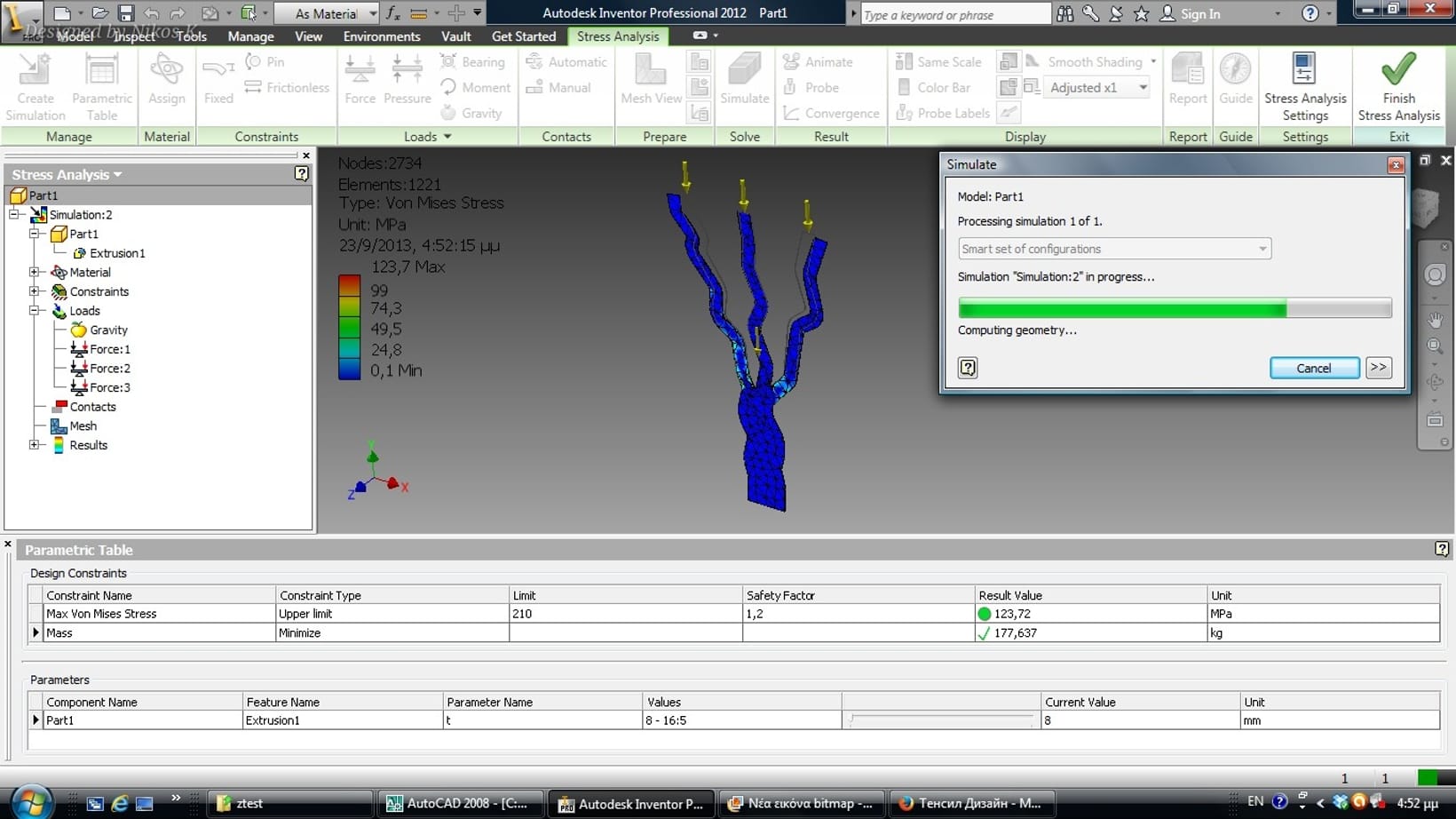Click the Mesh View icon

tap(651, 71)
